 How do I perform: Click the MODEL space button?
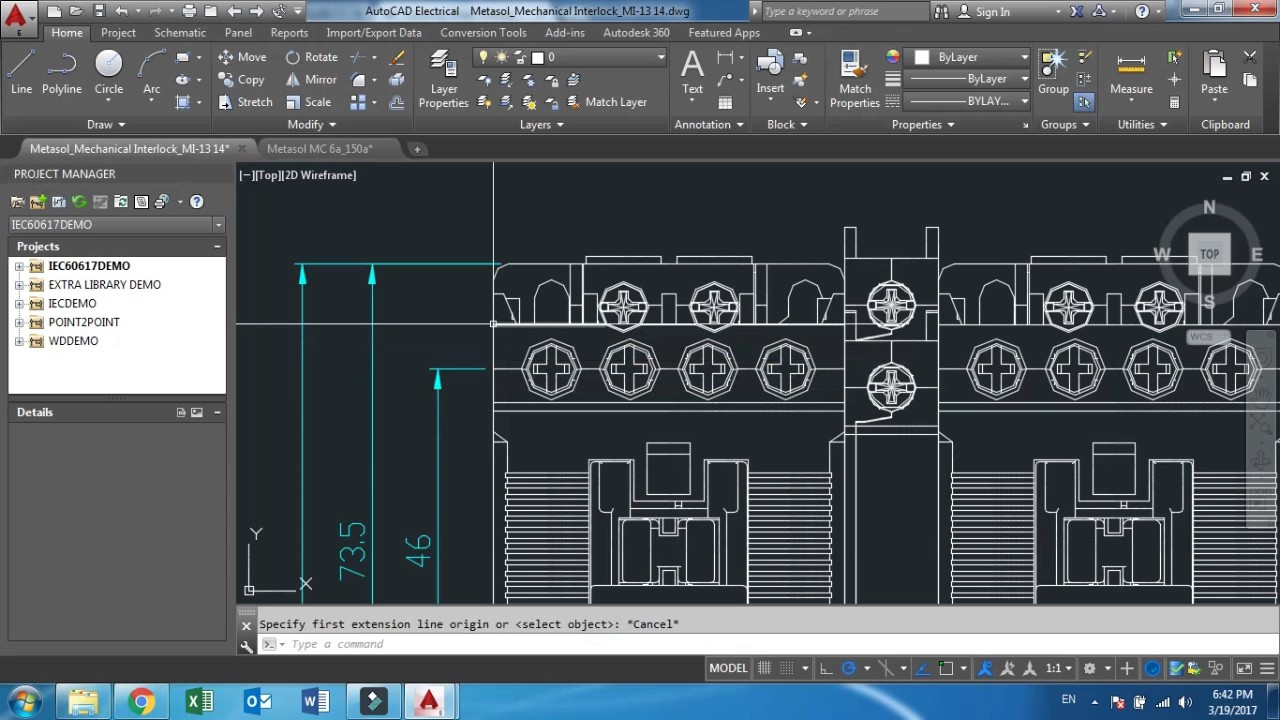click(x=728, y=668)
